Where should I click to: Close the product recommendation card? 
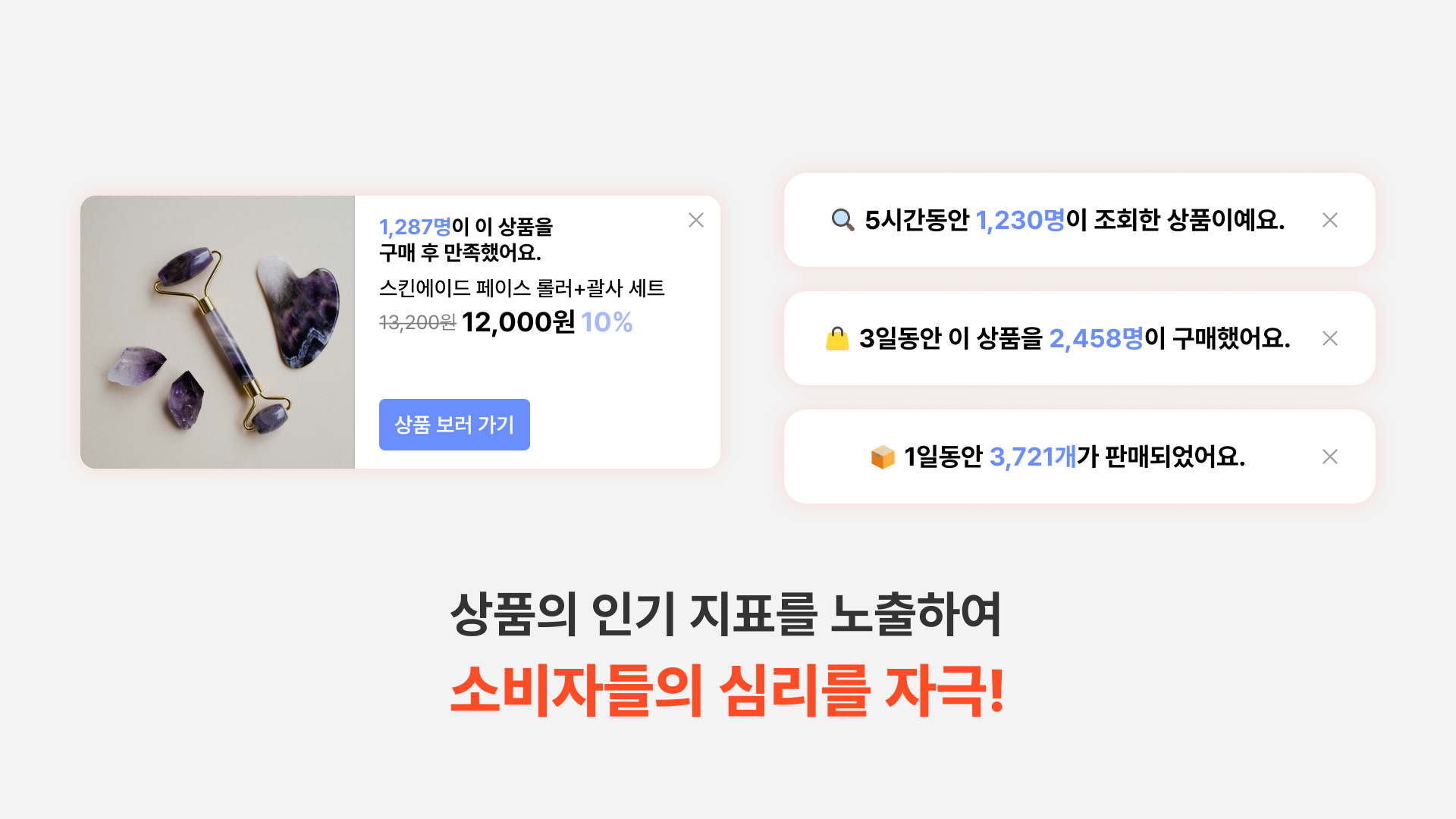coord(696,220)
